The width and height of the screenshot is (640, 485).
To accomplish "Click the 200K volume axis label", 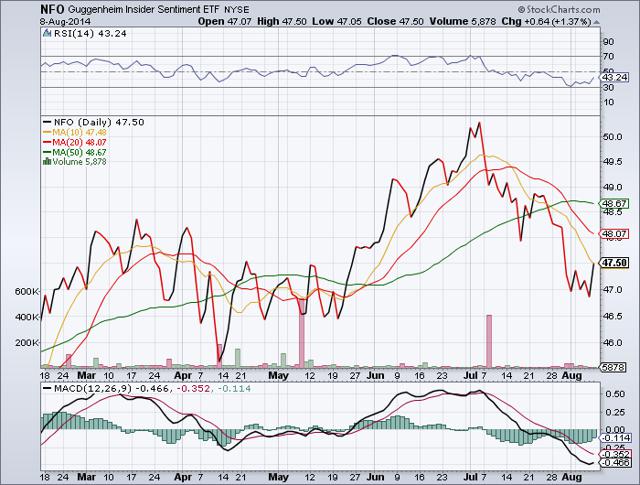I will 27,342.
